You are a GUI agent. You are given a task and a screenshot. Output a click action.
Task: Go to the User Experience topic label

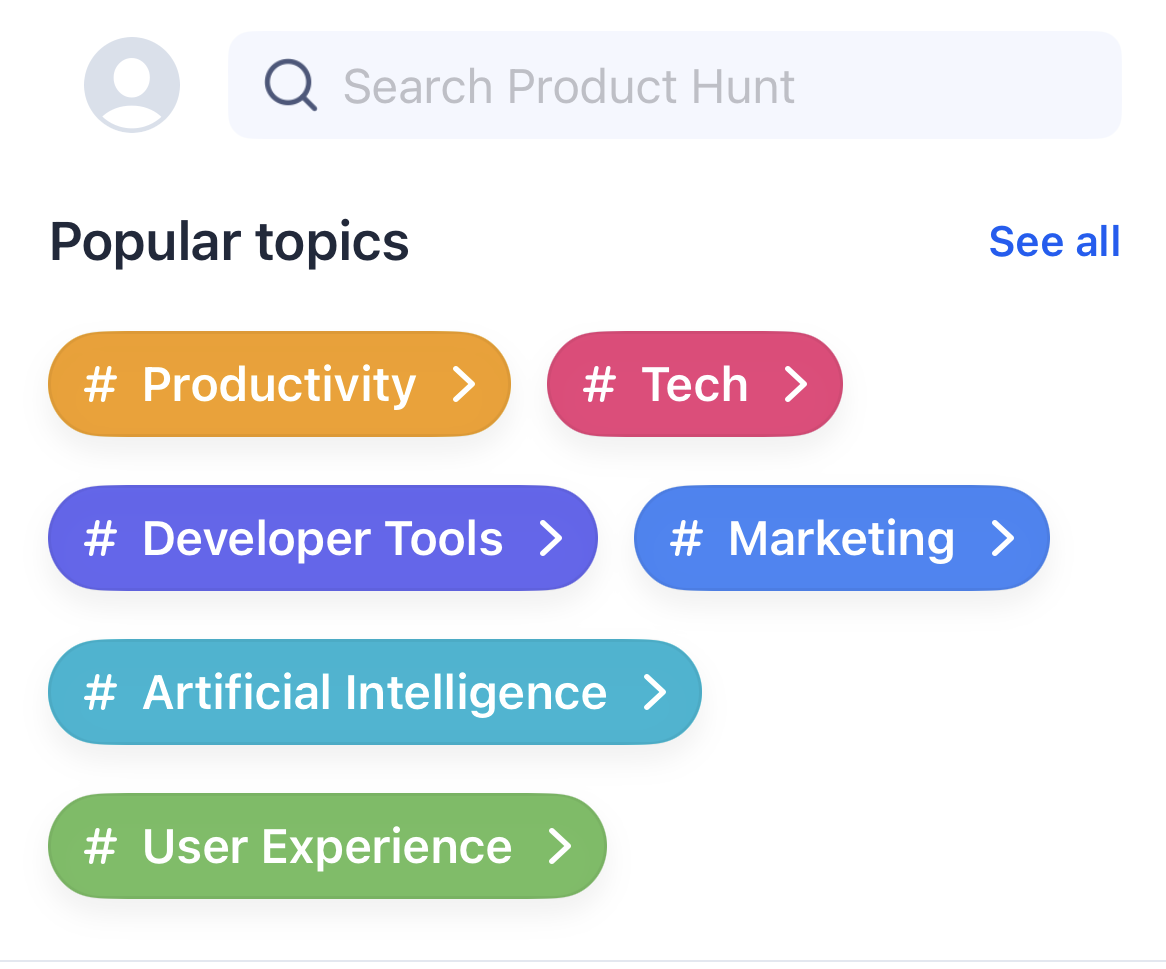(327, 847)
